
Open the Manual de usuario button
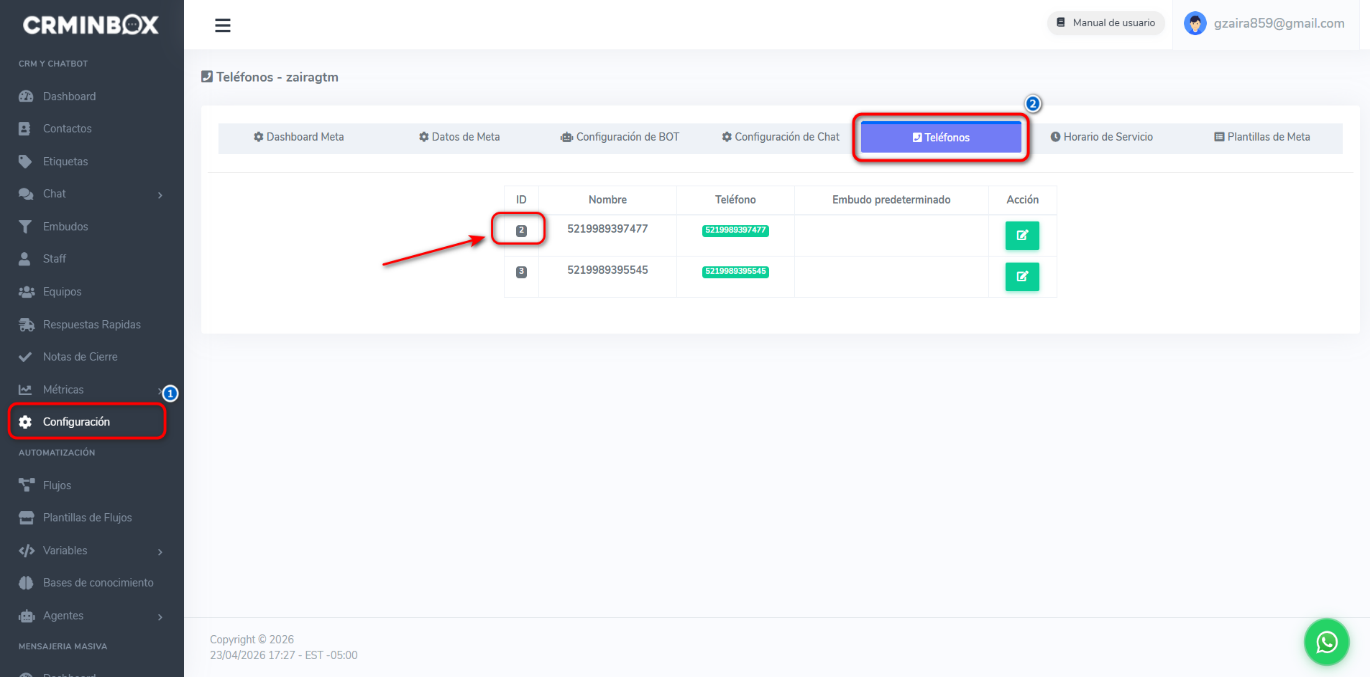click(1105, 23)
